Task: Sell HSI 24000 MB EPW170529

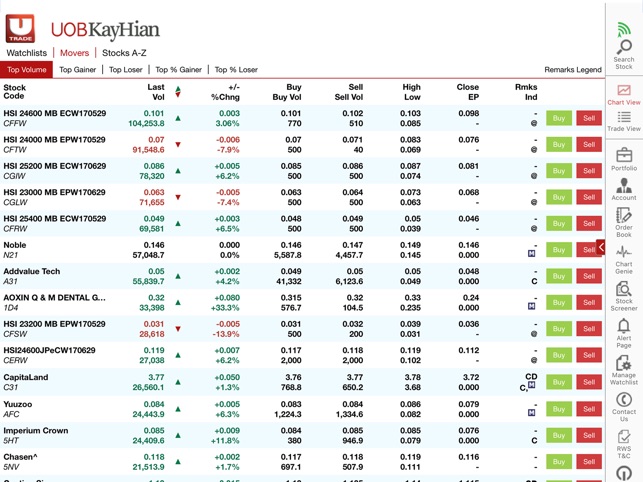Action: [589, 144]
